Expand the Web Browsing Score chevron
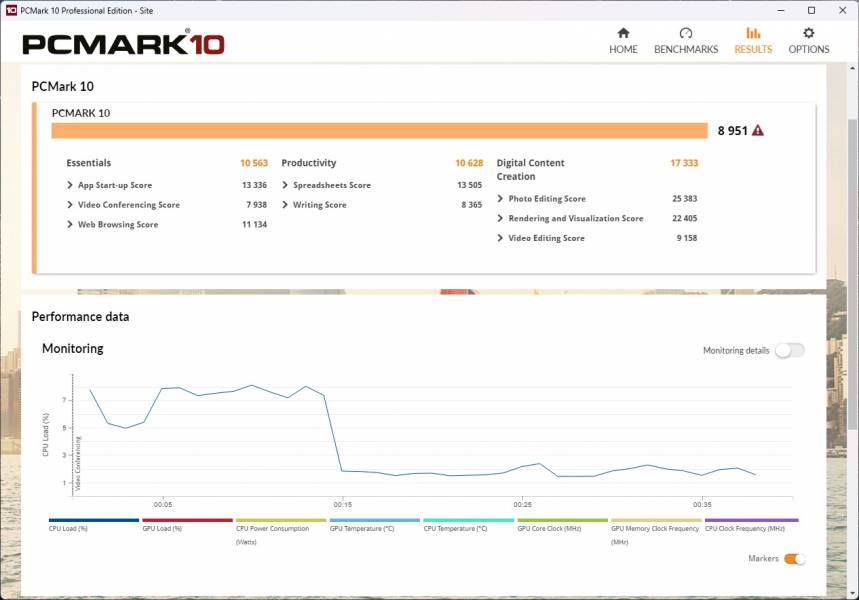Image resolution: width=859 pixels, height=600 pixels. (x=70, y=224)
